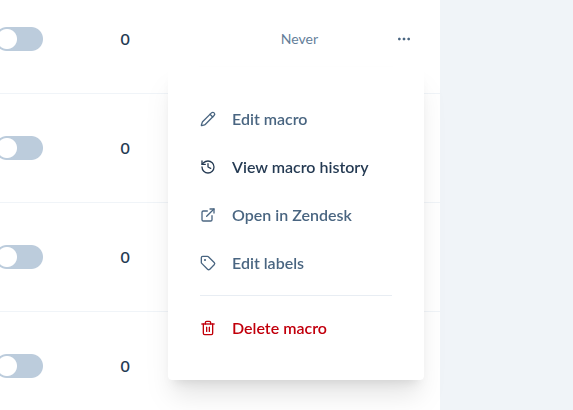The height and width of the screenshot is (410, 573).
Task: Select the red Delete macro text
Action: [x=279, y=329]
